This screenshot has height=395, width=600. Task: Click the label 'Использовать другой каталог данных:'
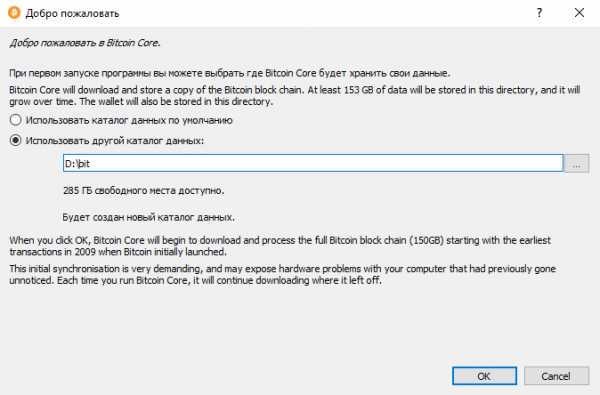[x=114, y=140]
